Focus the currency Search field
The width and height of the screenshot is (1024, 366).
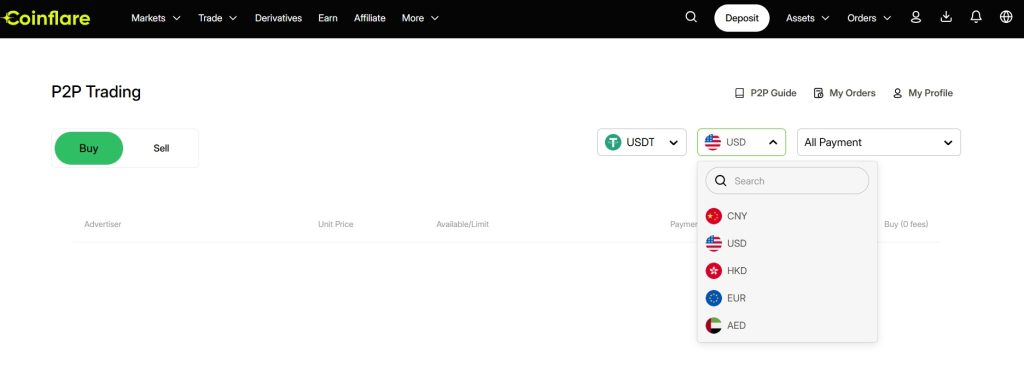788,181
